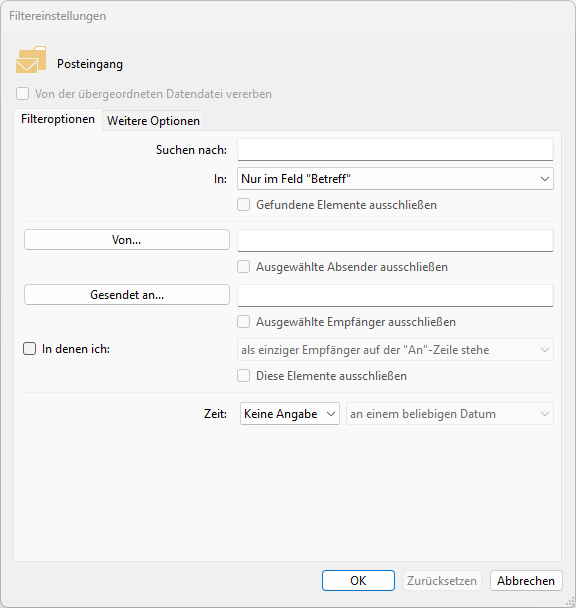Image resolution: width=576 pixels, height=608 pixels.
Task: Check 'Diese Elemente ausschließen' option
Action: point(244,376)
